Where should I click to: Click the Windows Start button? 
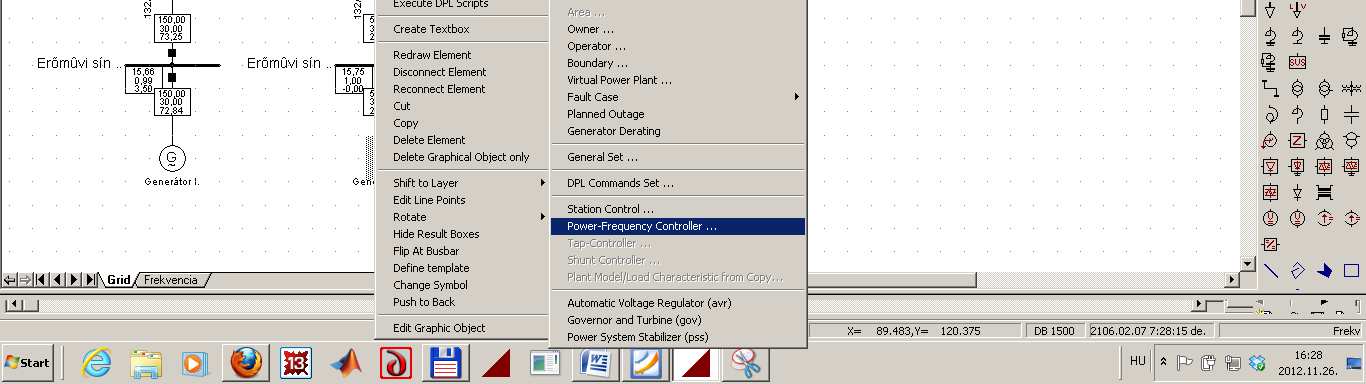[x=29, y=362]
